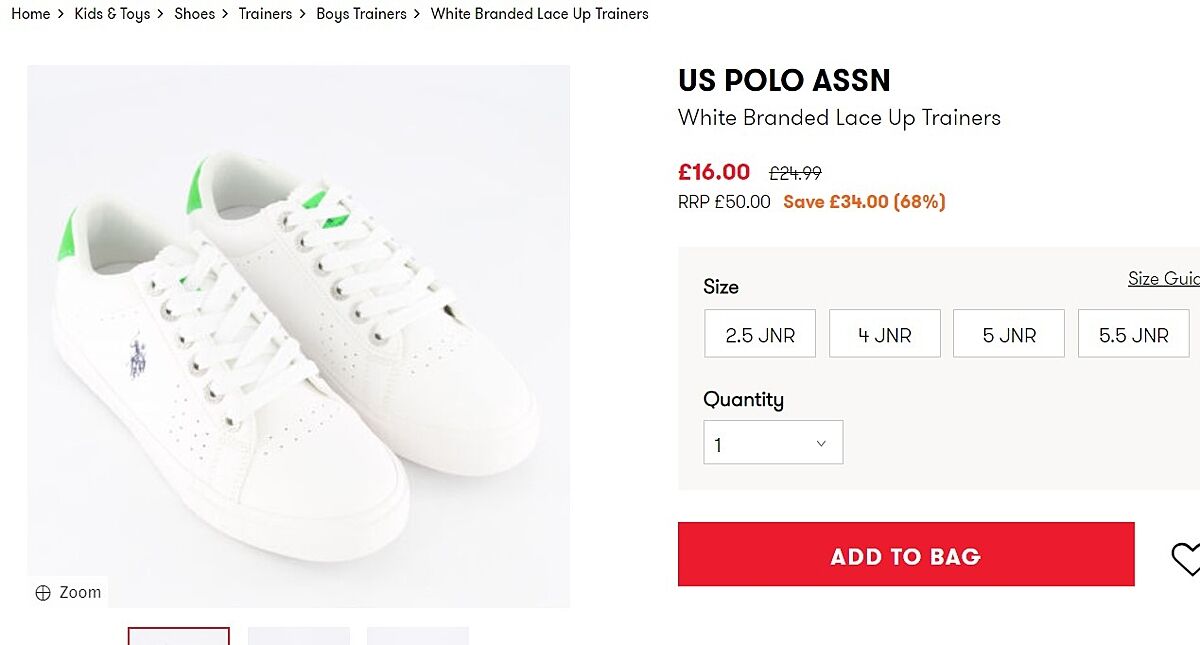Open the Quantity dropdown
This screenshot has width=1200, height=645.
tap(772, 443)
